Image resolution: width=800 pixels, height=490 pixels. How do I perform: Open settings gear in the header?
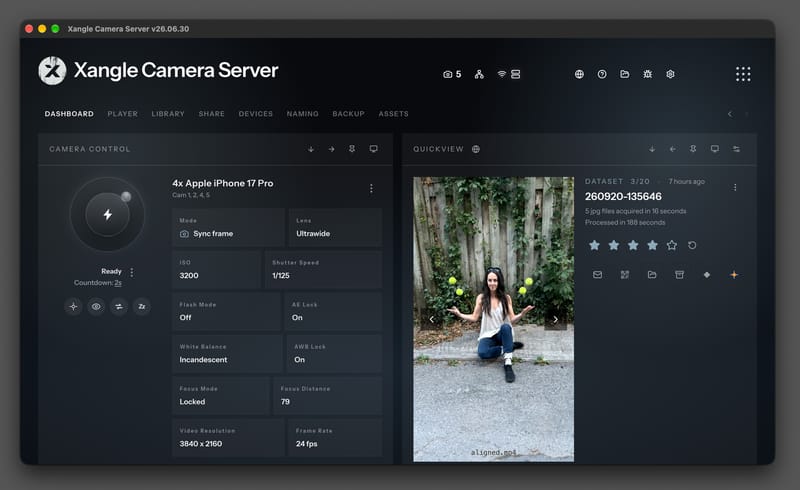670,75
